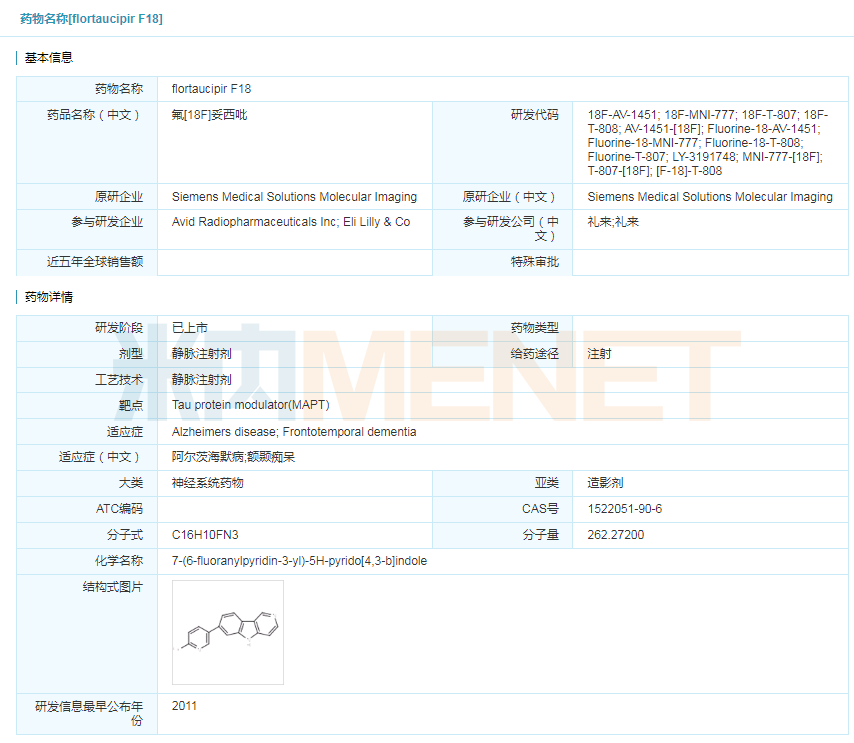Click the 药物详情 section heading
This screenshot has height=743, width=854.
click(49, 297)
